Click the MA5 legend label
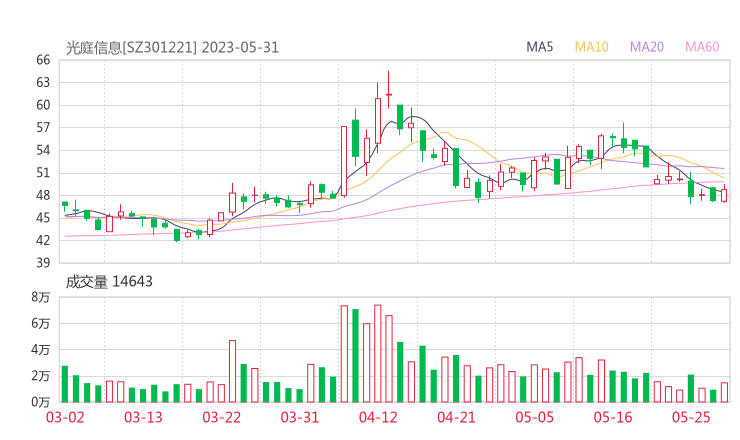This screenshot has height=440, width=740. (539, 47)
